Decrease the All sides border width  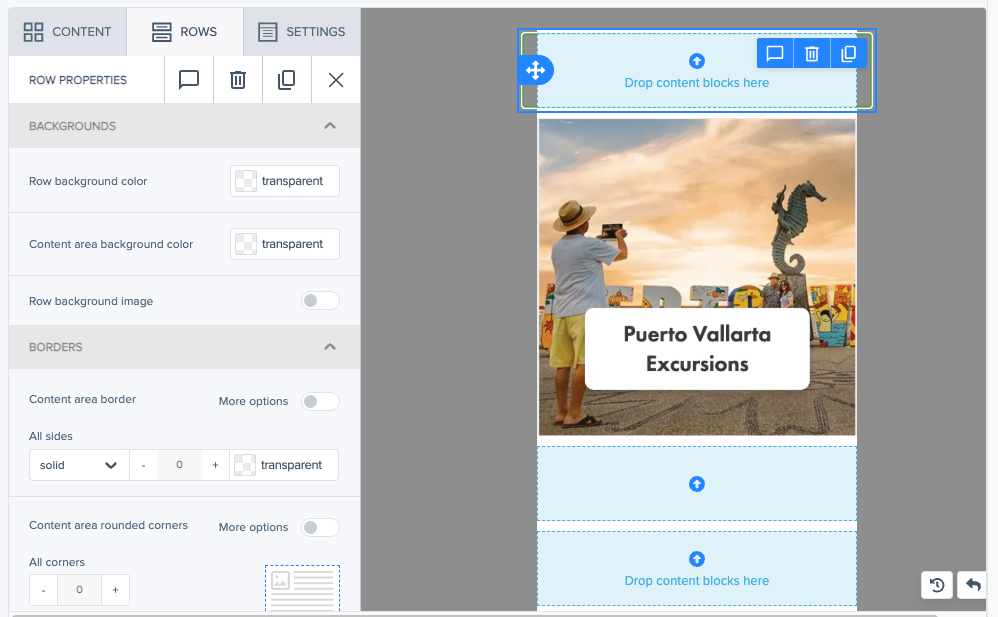point(143,465)
